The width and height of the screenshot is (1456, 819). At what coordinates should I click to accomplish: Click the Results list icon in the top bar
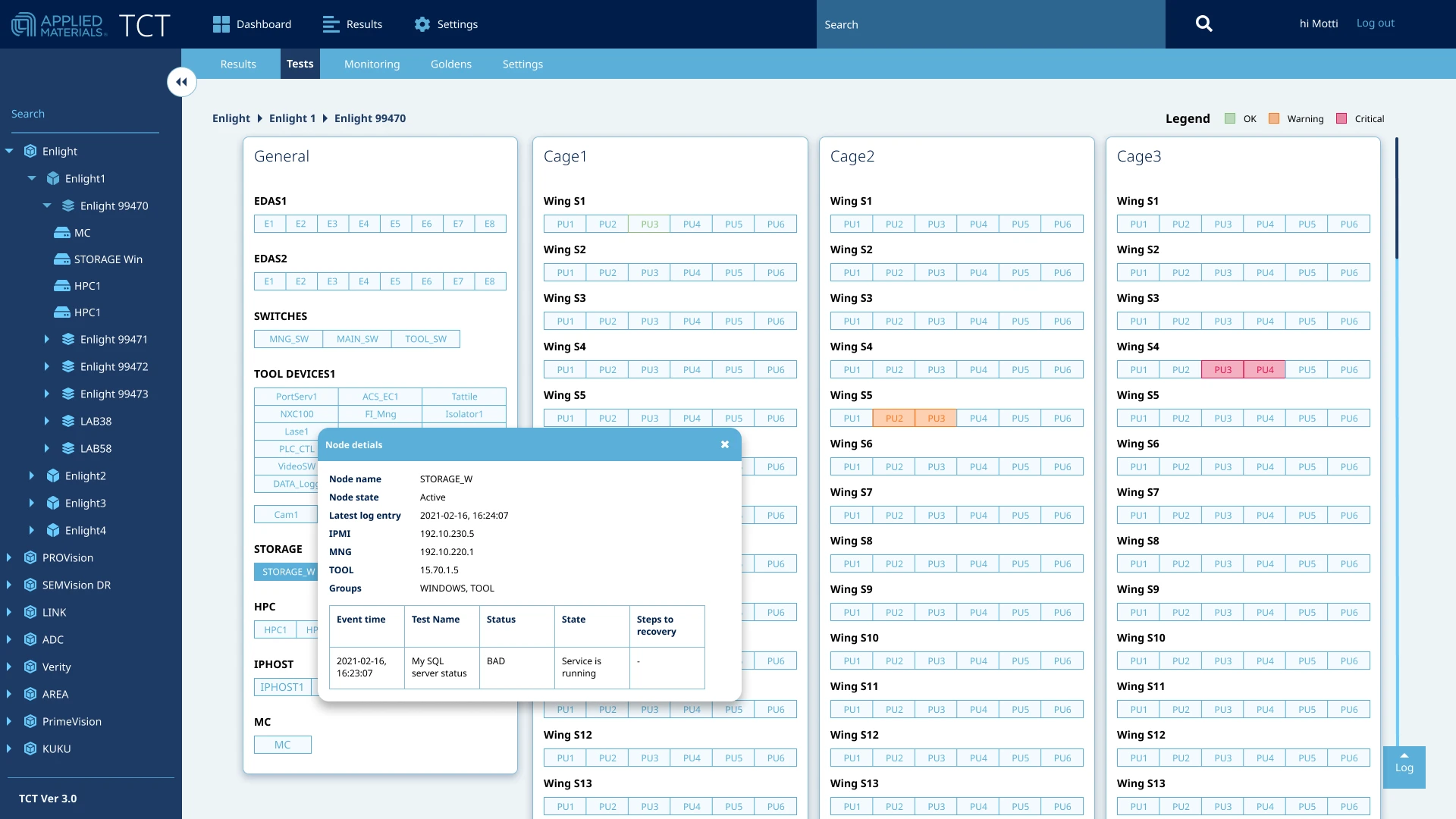click(x=331, y=24)
